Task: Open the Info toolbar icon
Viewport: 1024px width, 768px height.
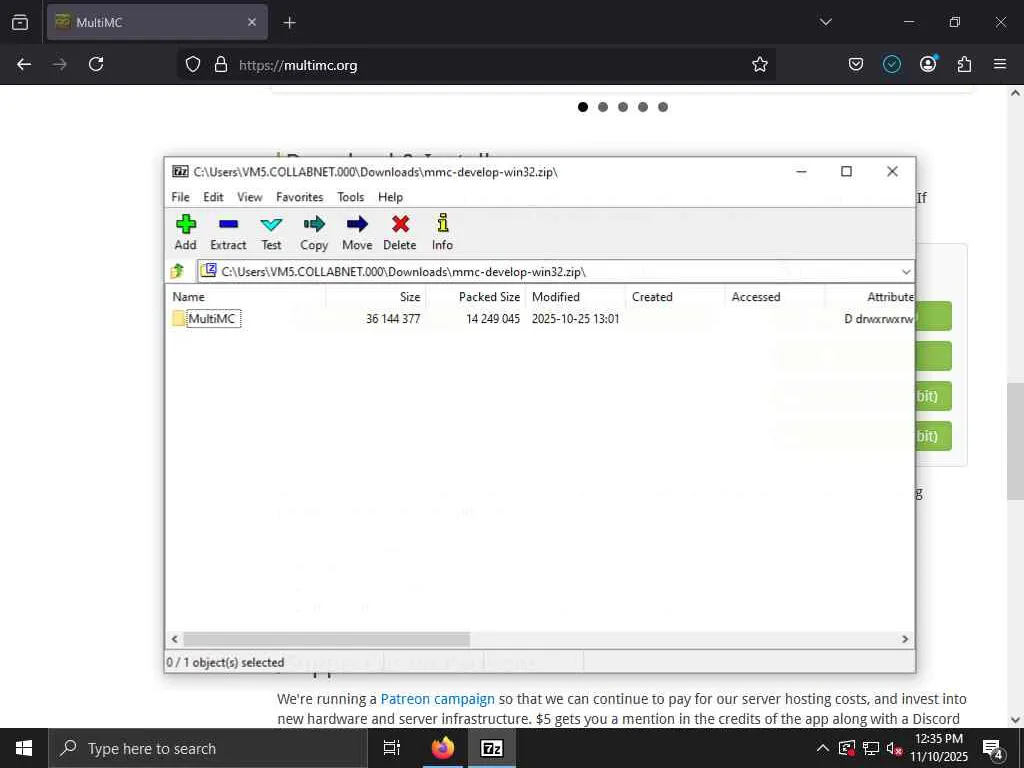Action: click(x=442, y=232)
